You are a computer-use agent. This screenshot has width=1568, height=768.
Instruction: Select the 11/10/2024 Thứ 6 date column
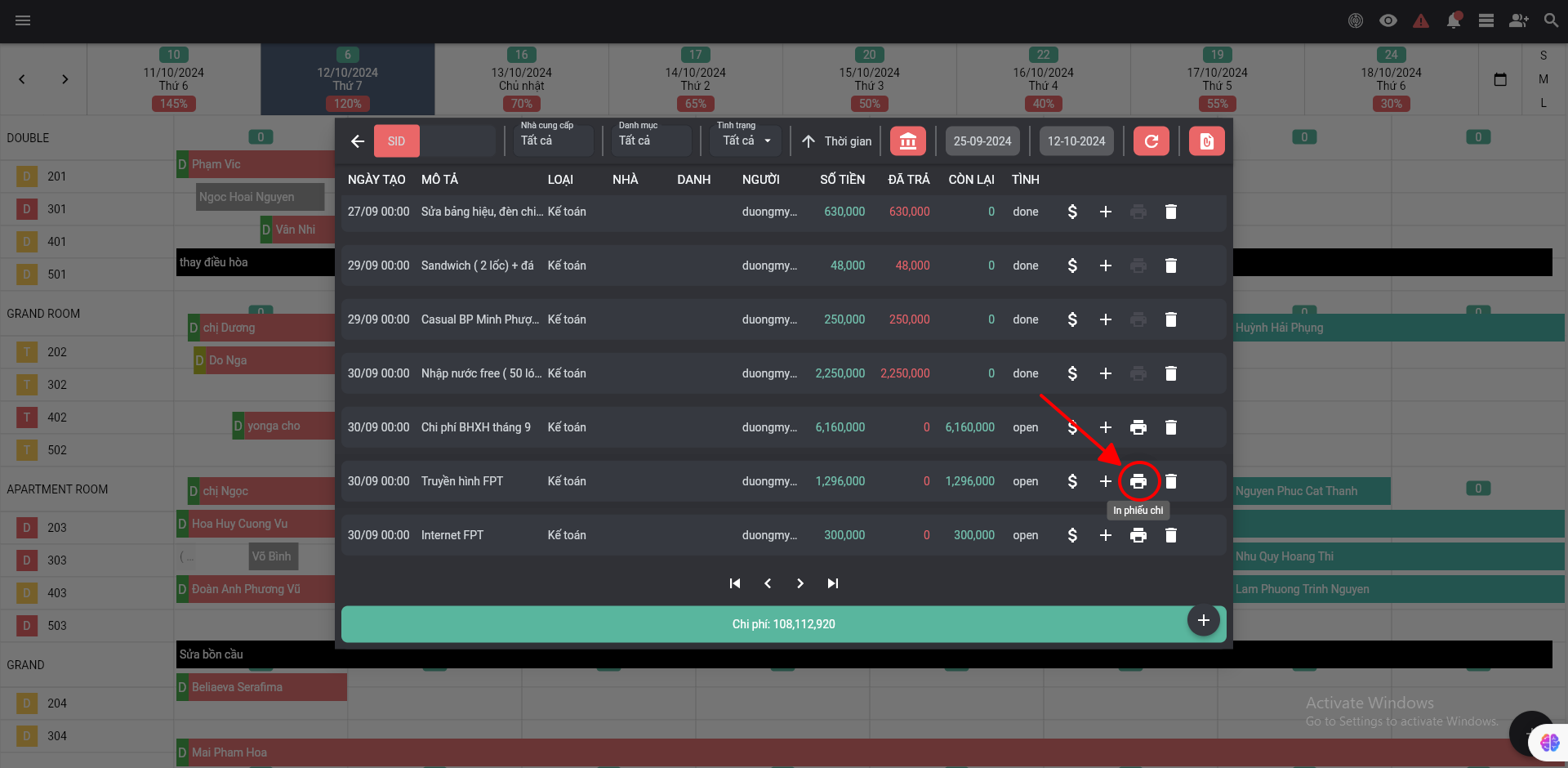174,79
